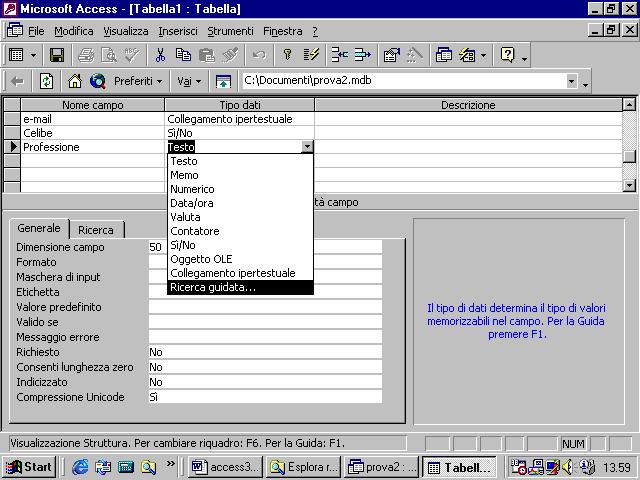Viewport: 640px width, 480px height.
Task: Open the Properties toolbar icon
Action: 391,55
